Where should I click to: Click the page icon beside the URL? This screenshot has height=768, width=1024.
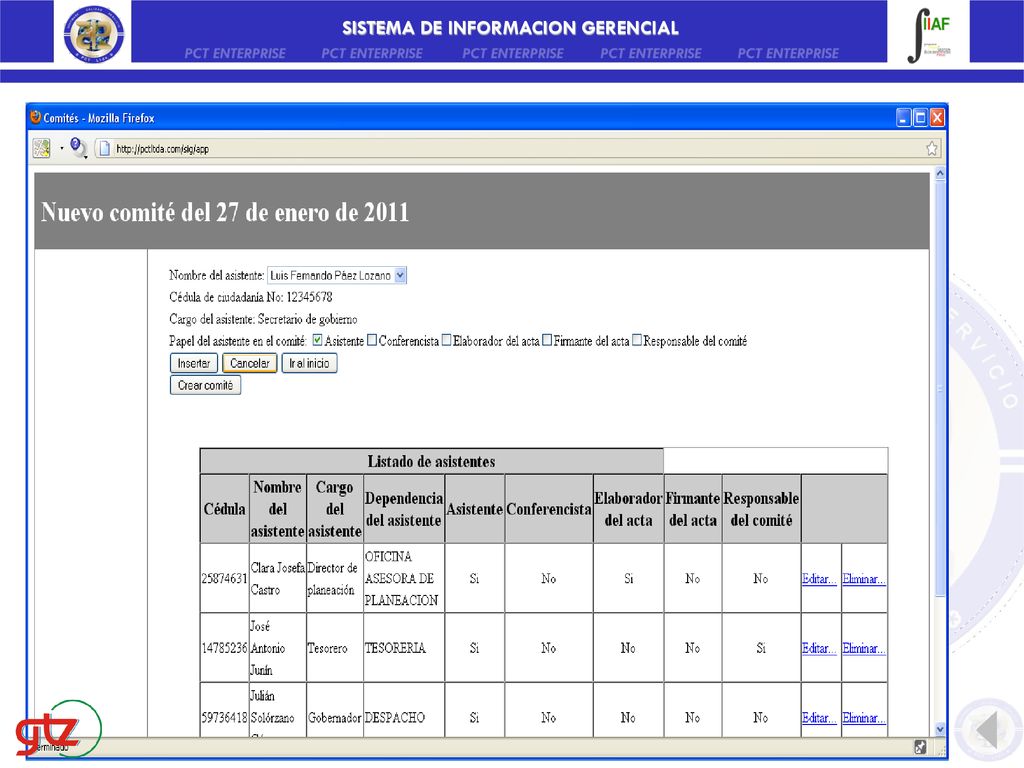pos(104,148)
